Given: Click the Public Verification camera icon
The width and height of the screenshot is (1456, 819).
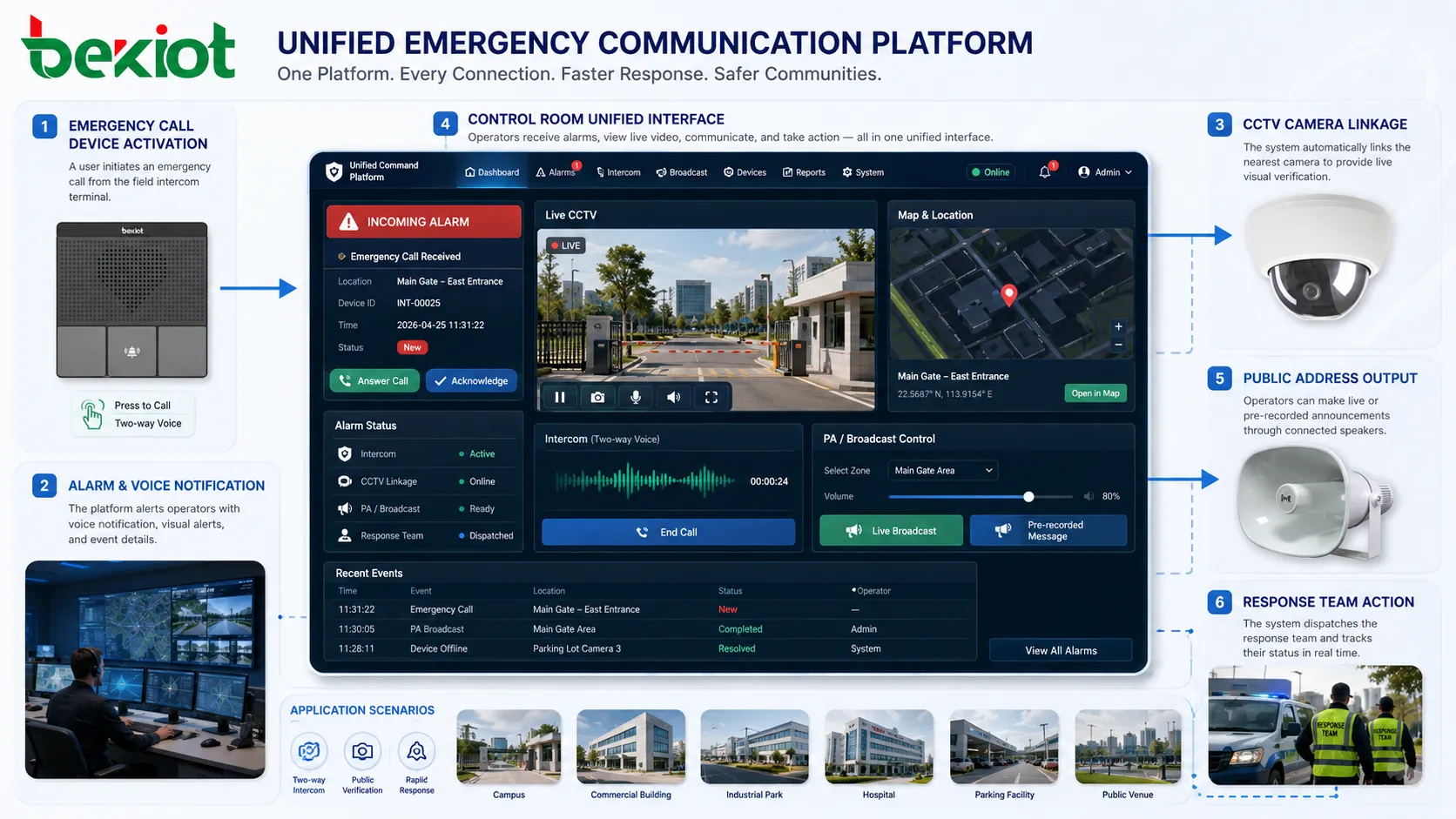Looking at the screenshot, I should click(x=362, y=750).
